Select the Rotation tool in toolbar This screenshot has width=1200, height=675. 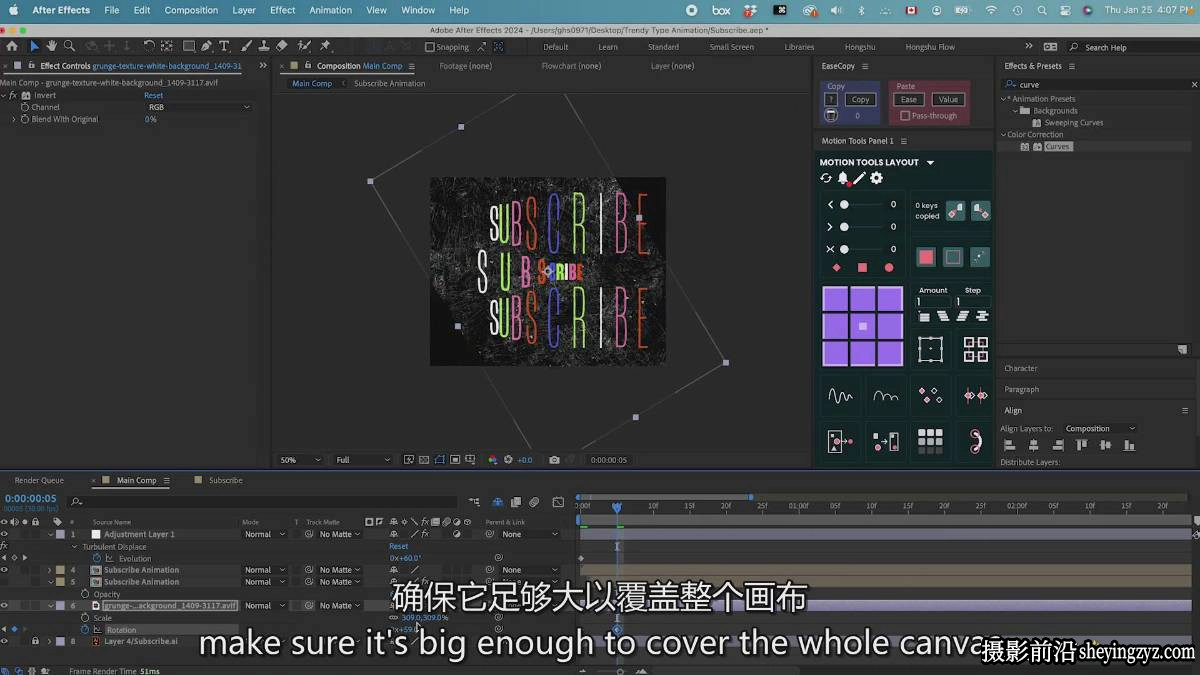click(x=149, y=46)
